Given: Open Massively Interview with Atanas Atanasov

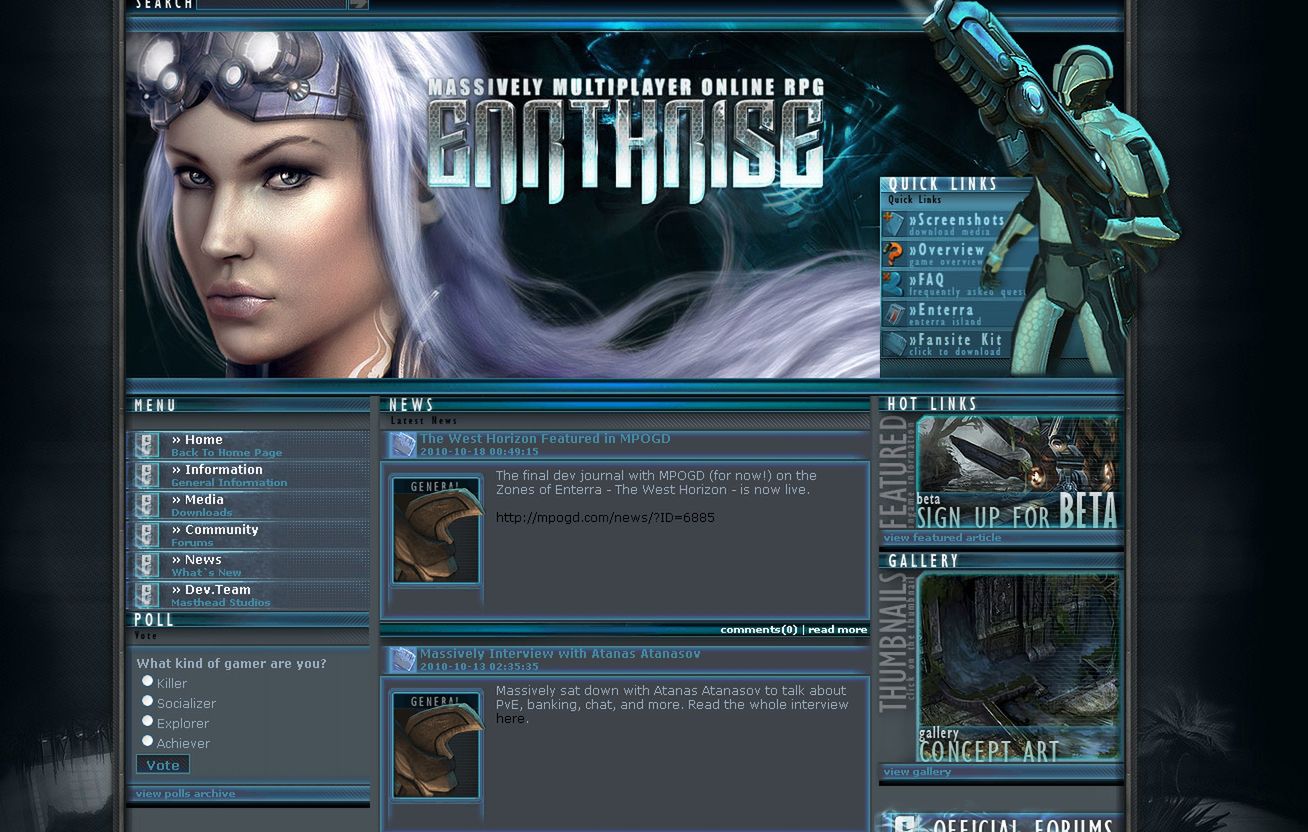Looking at the screenshot, I should click(x=560, y=654).
